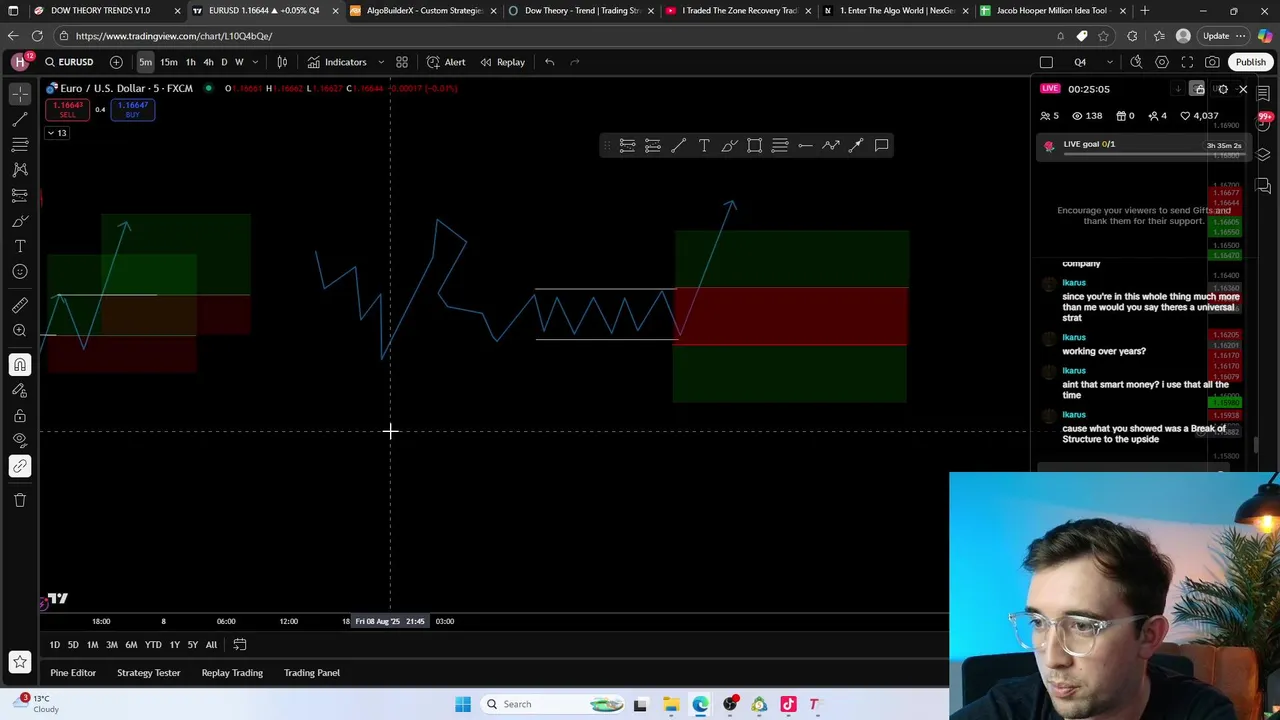Select the All date range
The width and height of the screenshot is (1280, 720).
coord(211,645)
